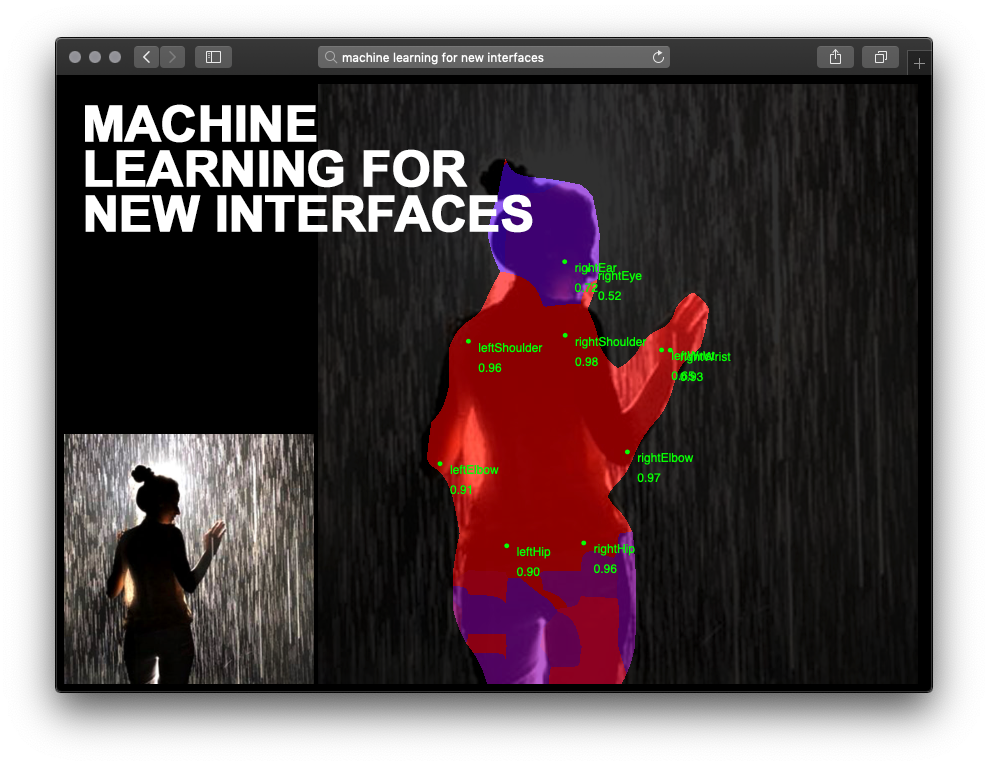Select the rightElbow keypoint label
988x766 pixels.
pyautogui.click(x=664, y=458)
